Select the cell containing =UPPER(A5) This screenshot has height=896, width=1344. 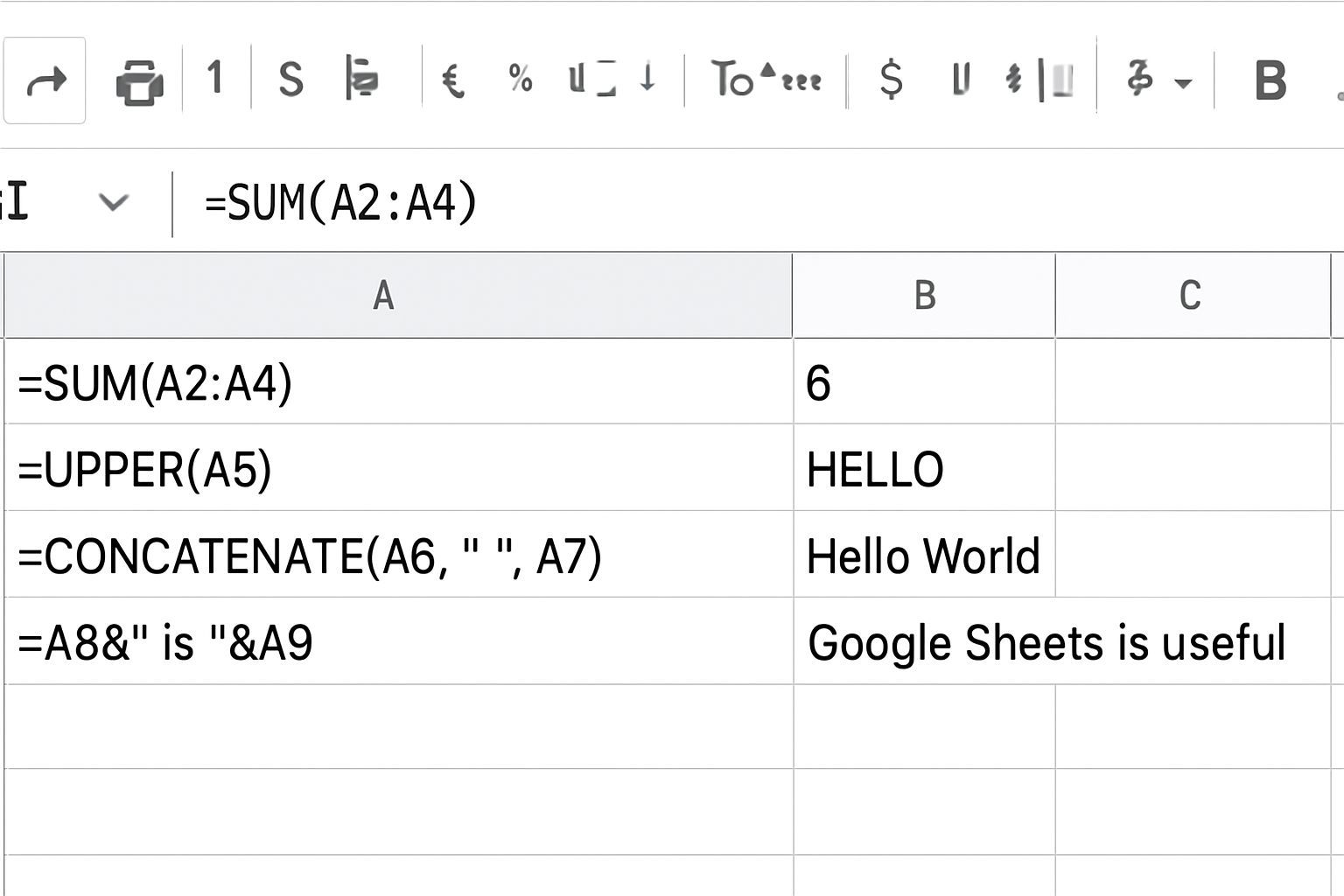click(398, 469)
